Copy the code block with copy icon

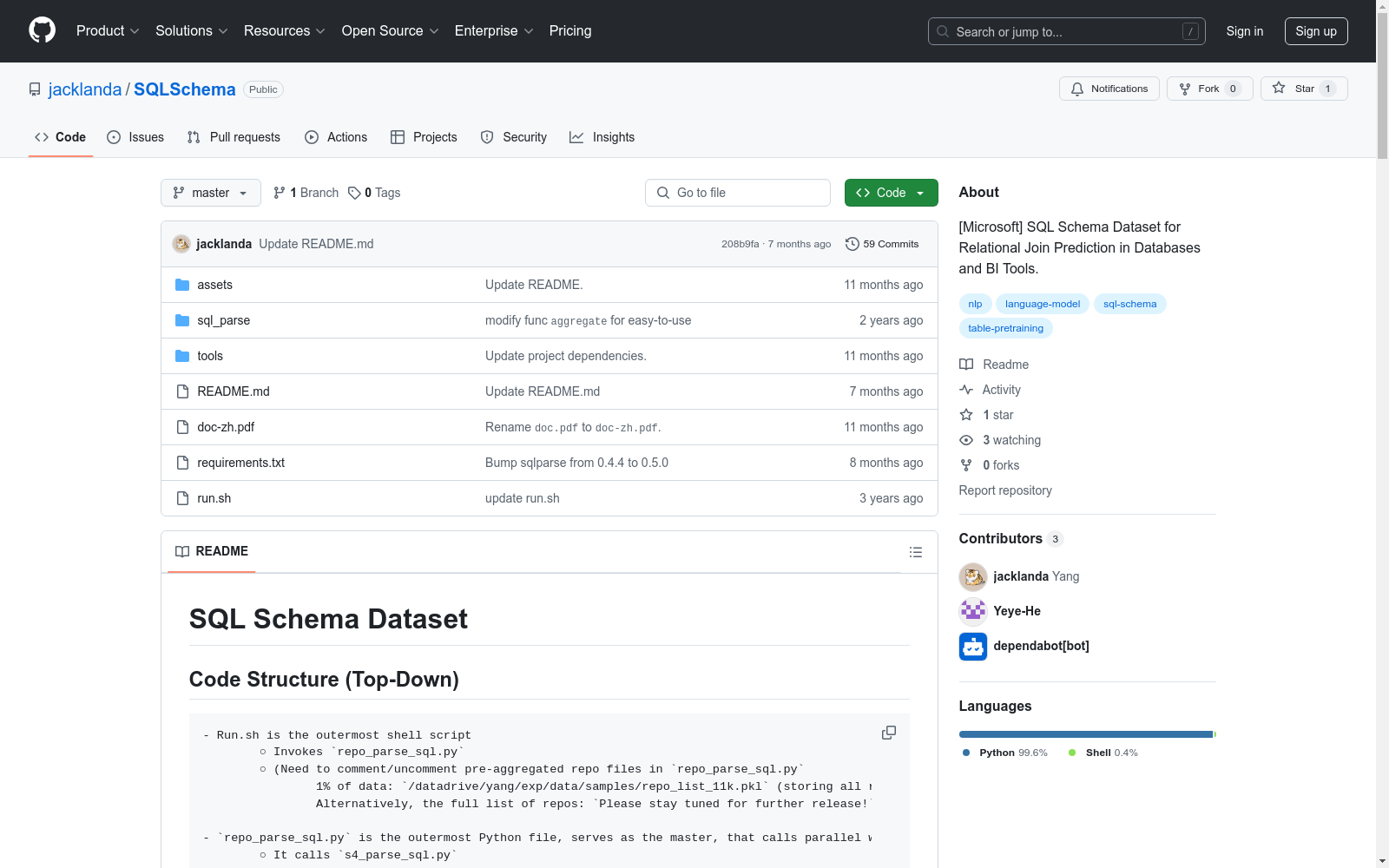pyautogui.click(x=889, y=733)
